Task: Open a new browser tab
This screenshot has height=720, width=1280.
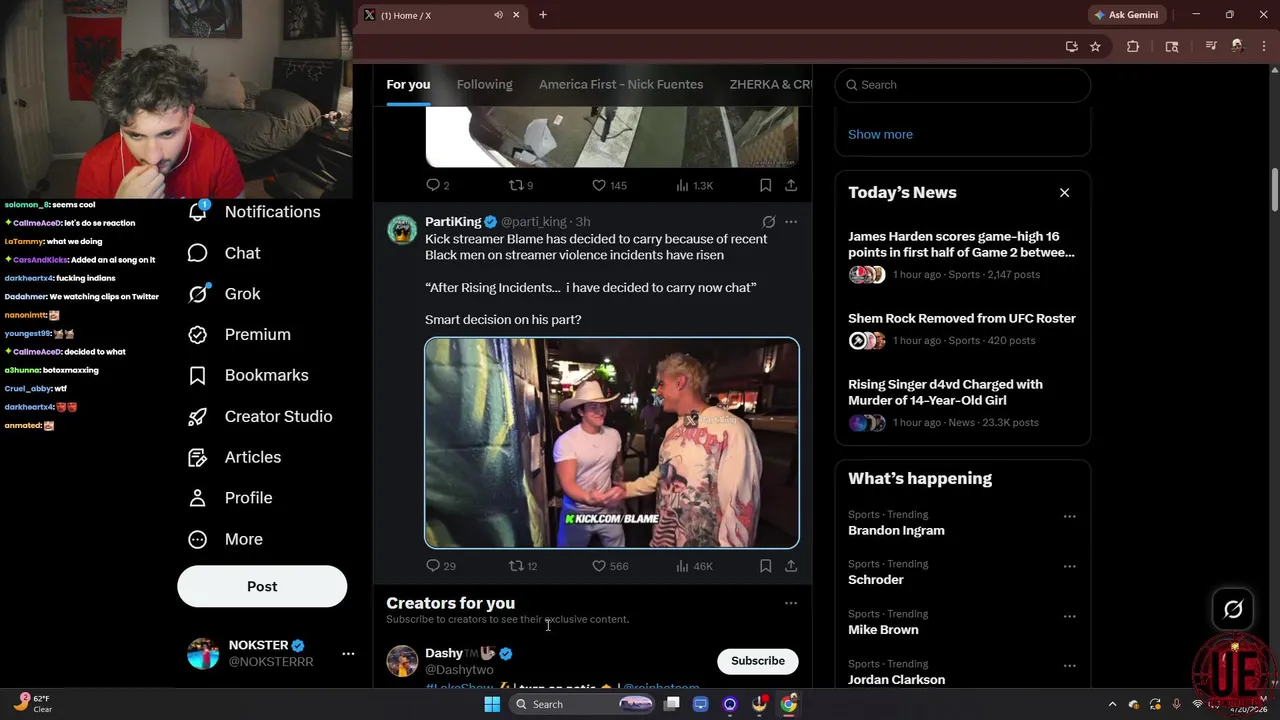Action: 543,15
